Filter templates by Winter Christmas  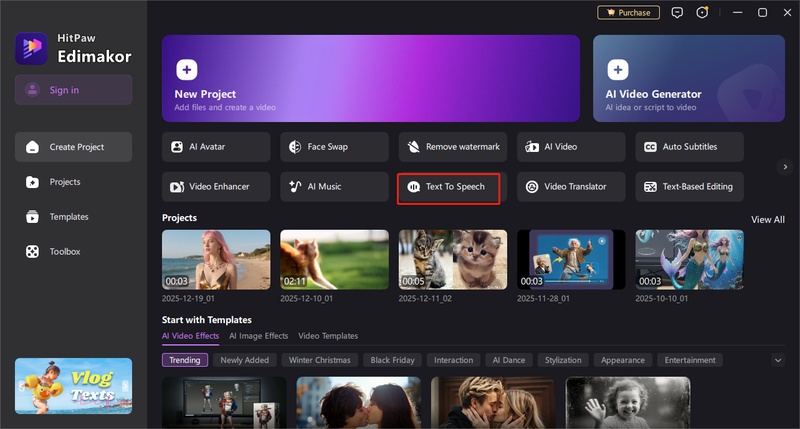(x=320, y=360)
